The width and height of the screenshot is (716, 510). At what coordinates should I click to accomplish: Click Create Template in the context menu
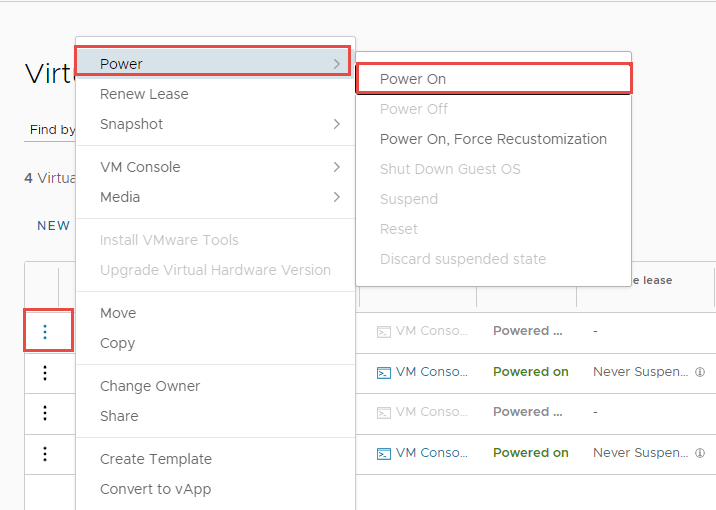[x=156, y=459]
